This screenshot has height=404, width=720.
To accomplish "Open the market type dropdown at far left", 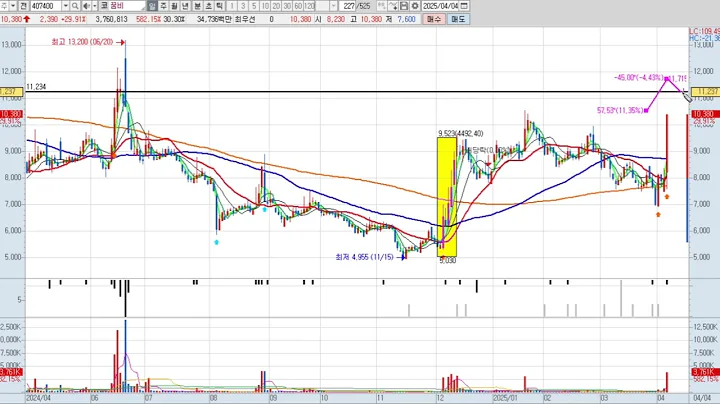I will (x=13, y=6).
